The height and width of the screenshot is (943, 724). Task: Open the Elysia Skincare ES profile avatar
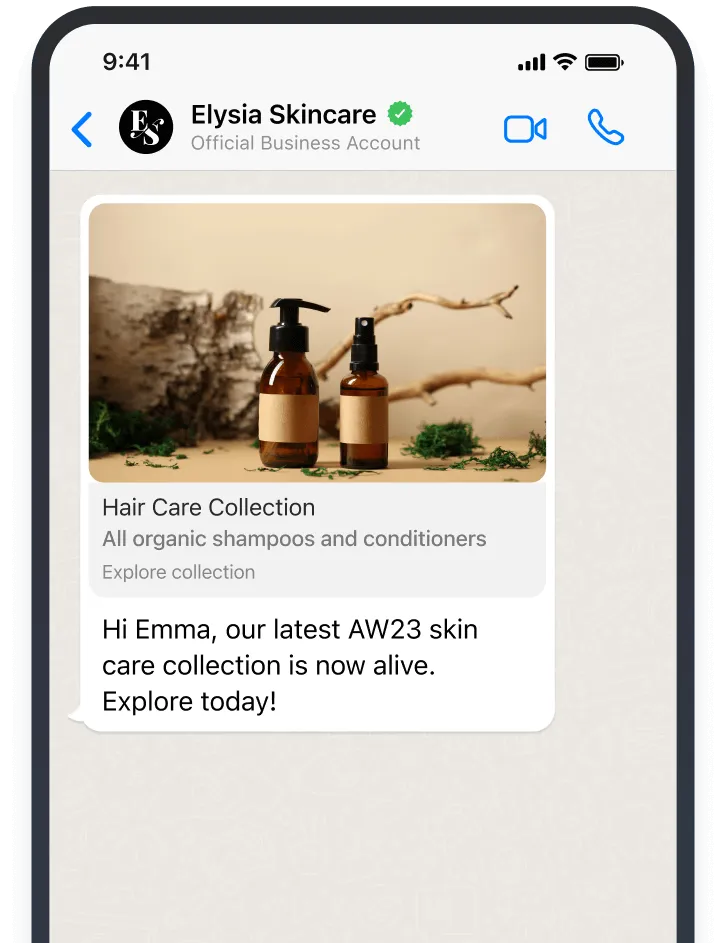[x=146, y=127]
